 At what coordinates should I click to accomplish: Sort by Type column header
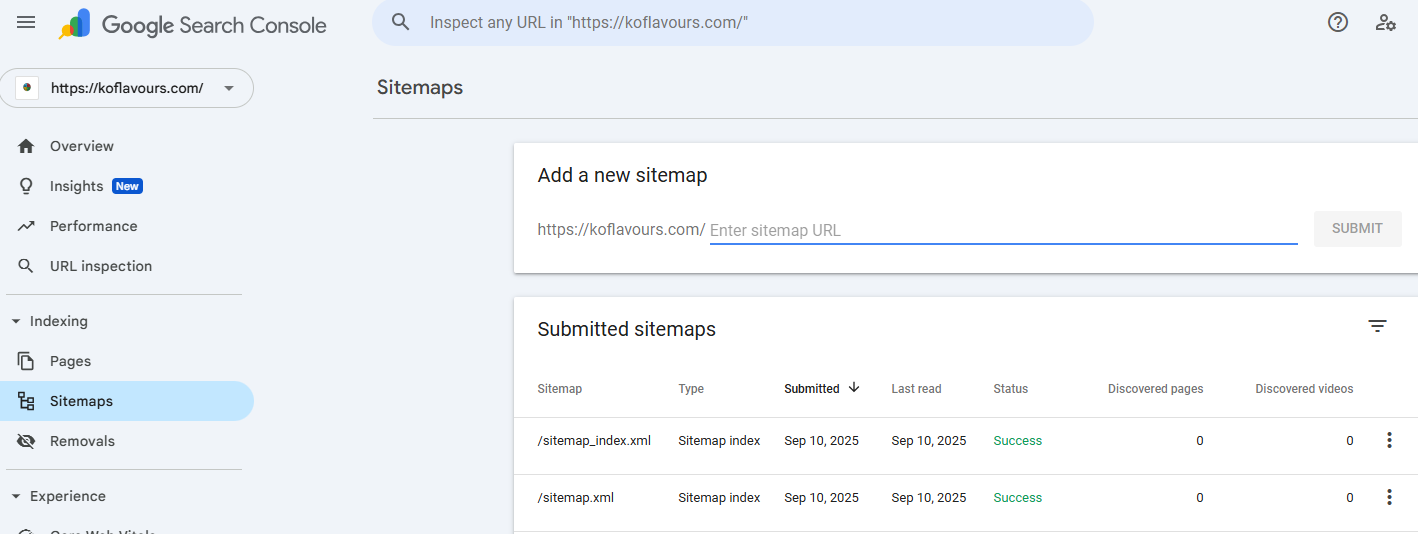pyautogui.click(x=691, y=389)
